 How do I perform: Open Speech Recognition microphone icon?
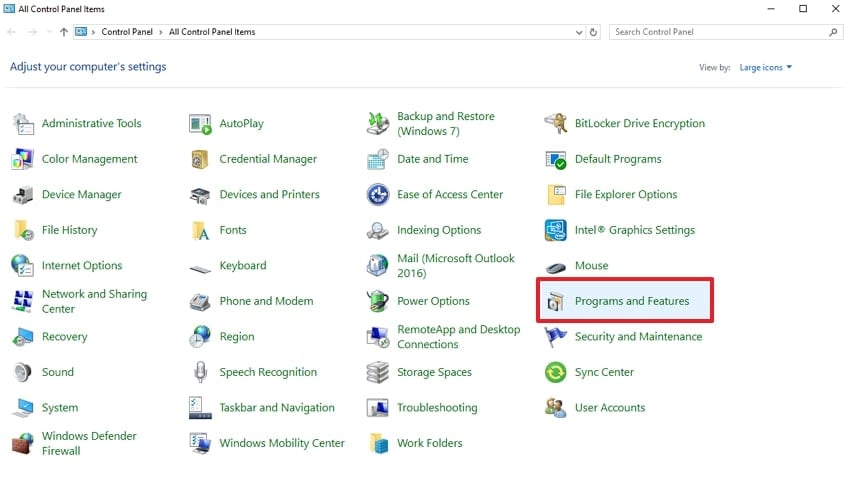201,373
